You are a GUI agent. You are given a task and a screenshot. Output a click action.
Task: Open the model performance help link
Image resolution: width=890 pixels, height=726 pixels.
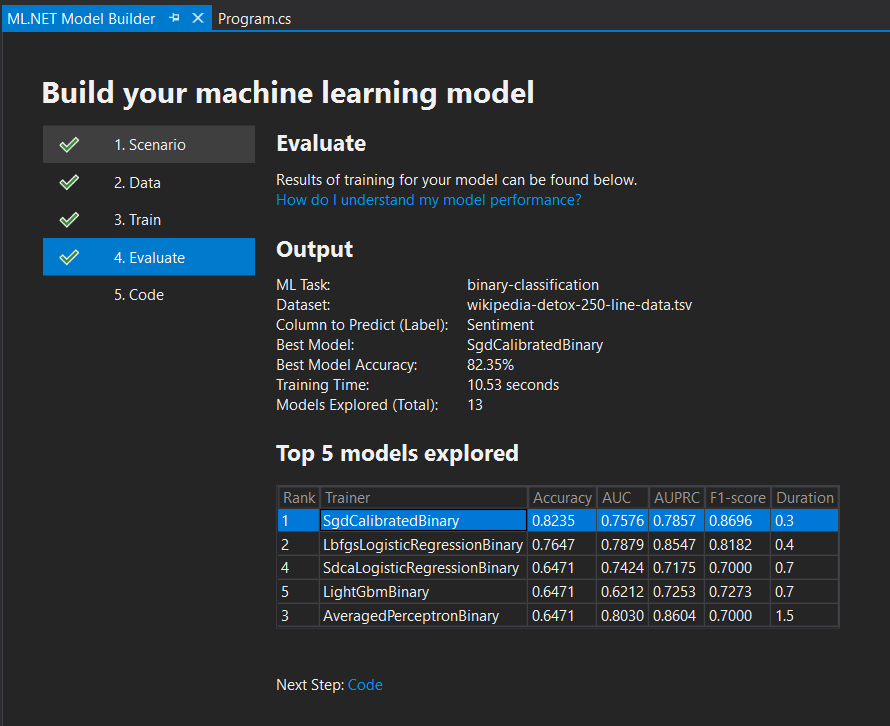(x=428, y=200)
